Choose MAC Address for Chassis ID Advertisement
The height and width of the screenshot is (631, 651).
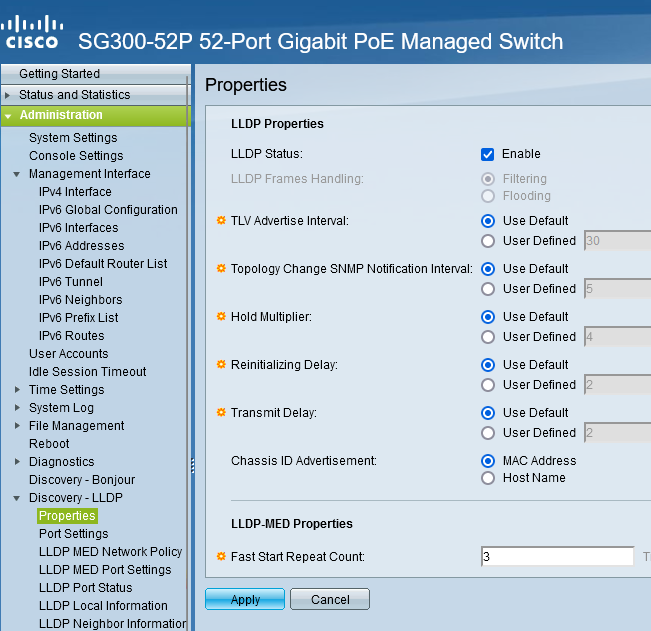[488, 461]
